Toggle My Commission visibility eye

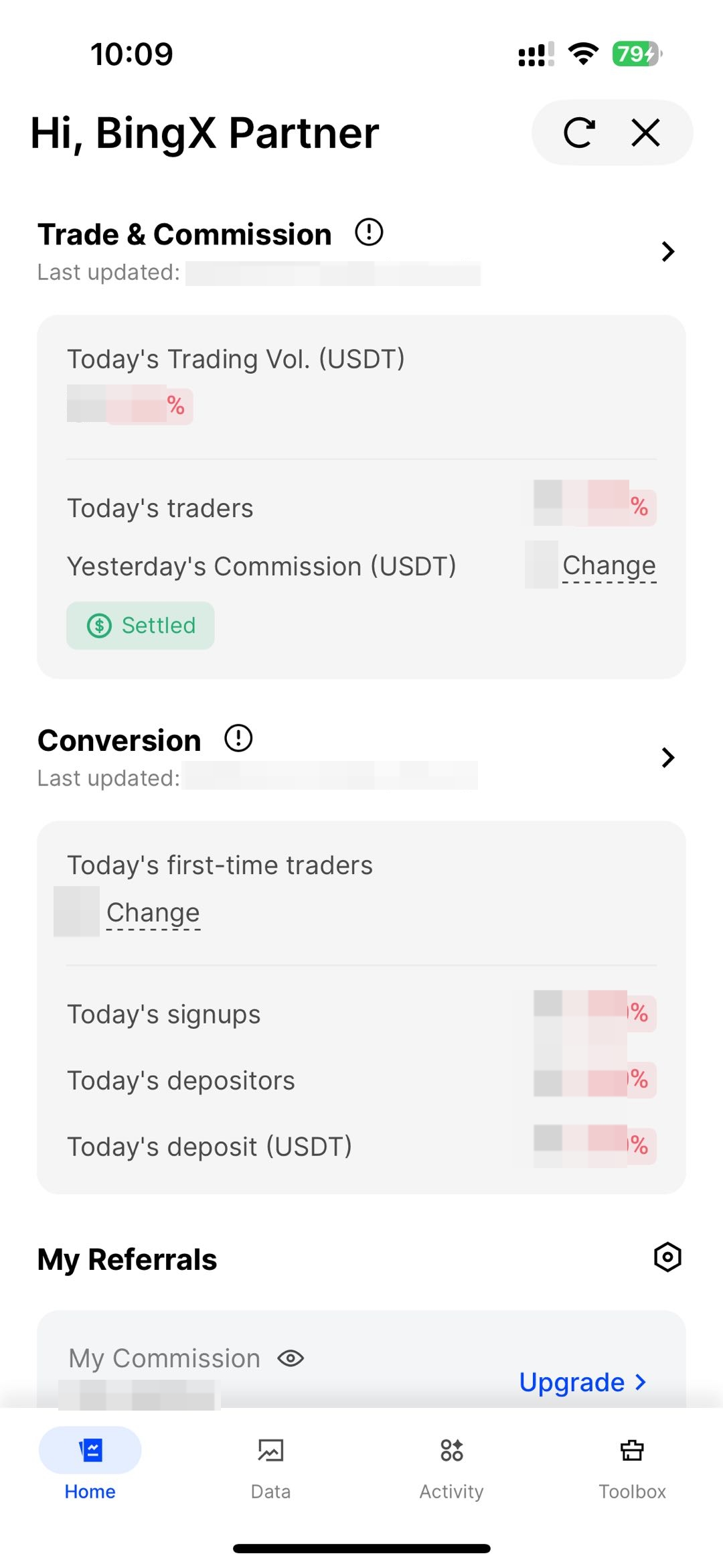291,1358
